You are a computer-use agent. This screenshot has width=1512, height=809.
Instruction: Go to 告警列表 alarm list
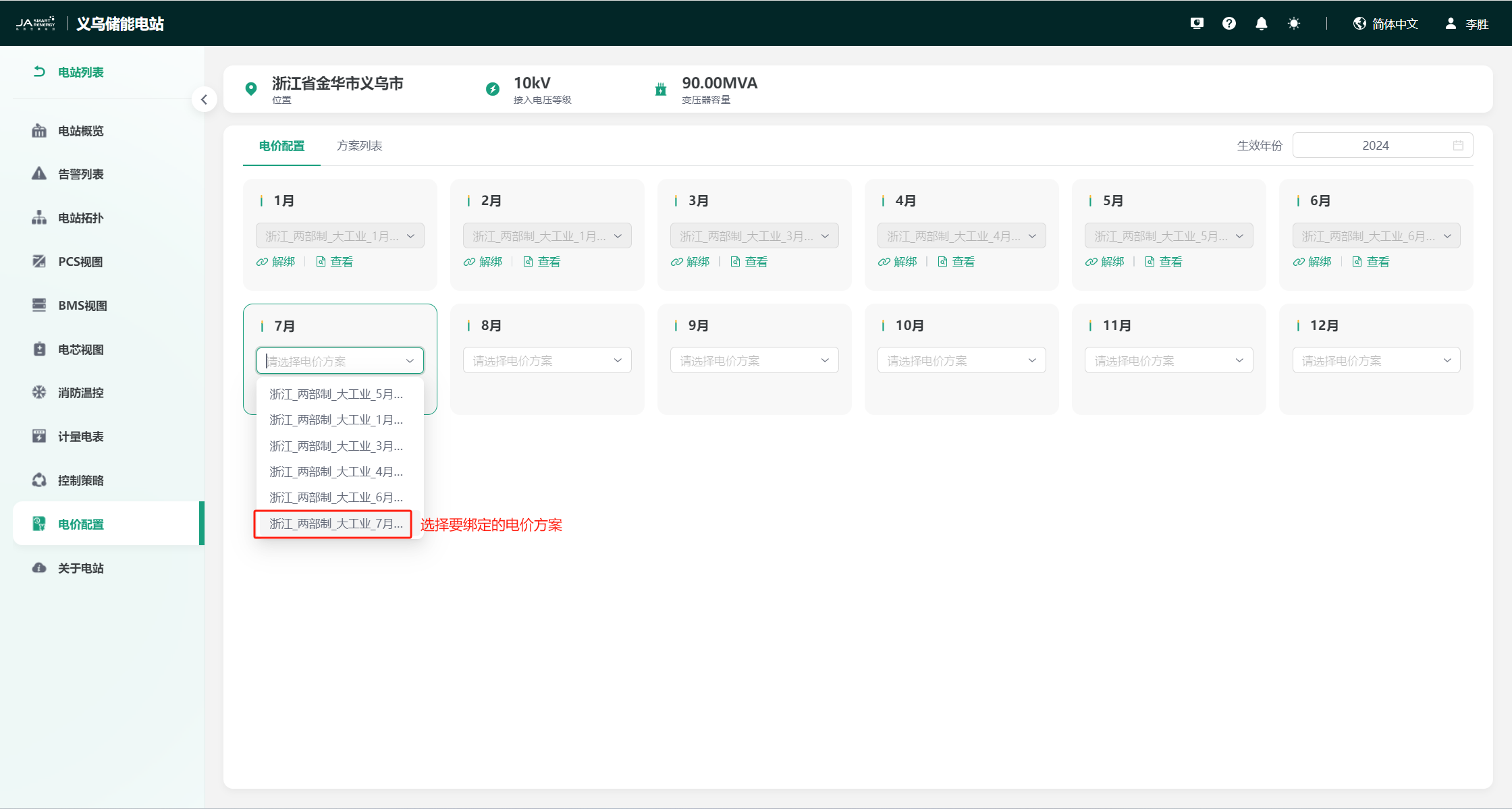tap(80, 174)
